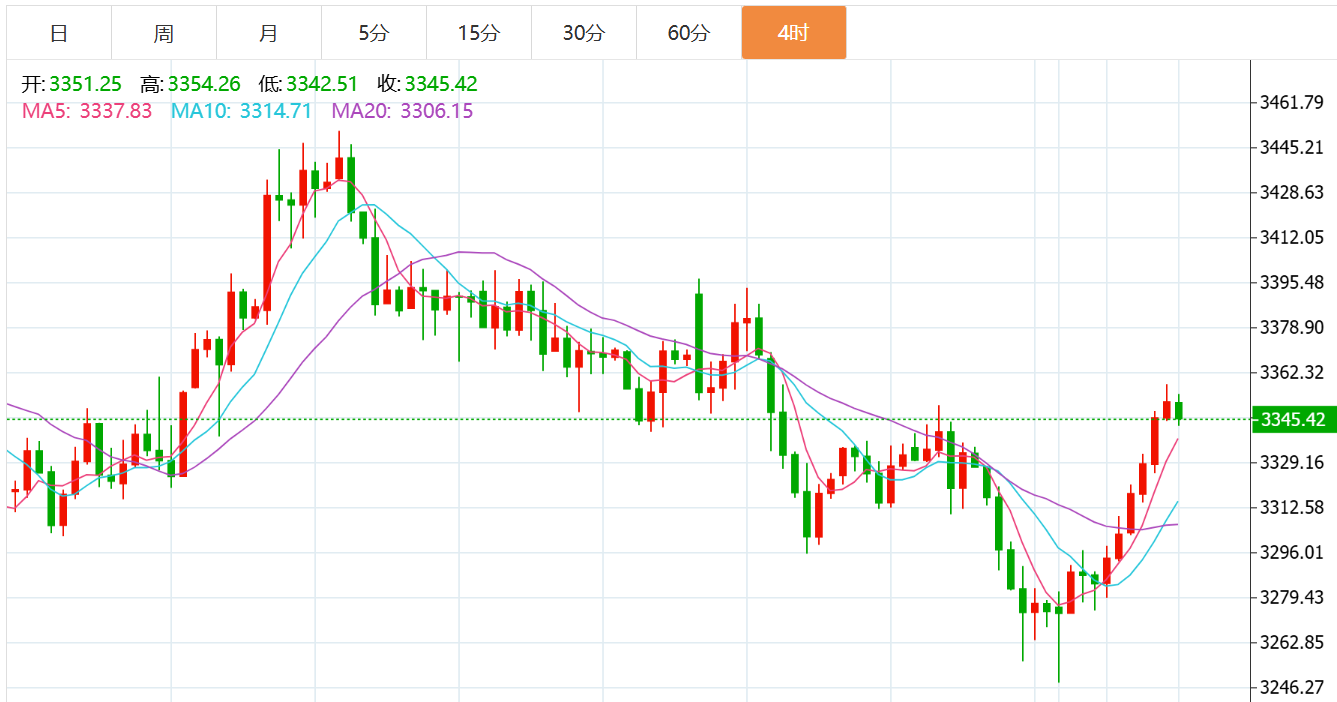Switch to the 日 (daily) timeframe tab

(59, 33)
